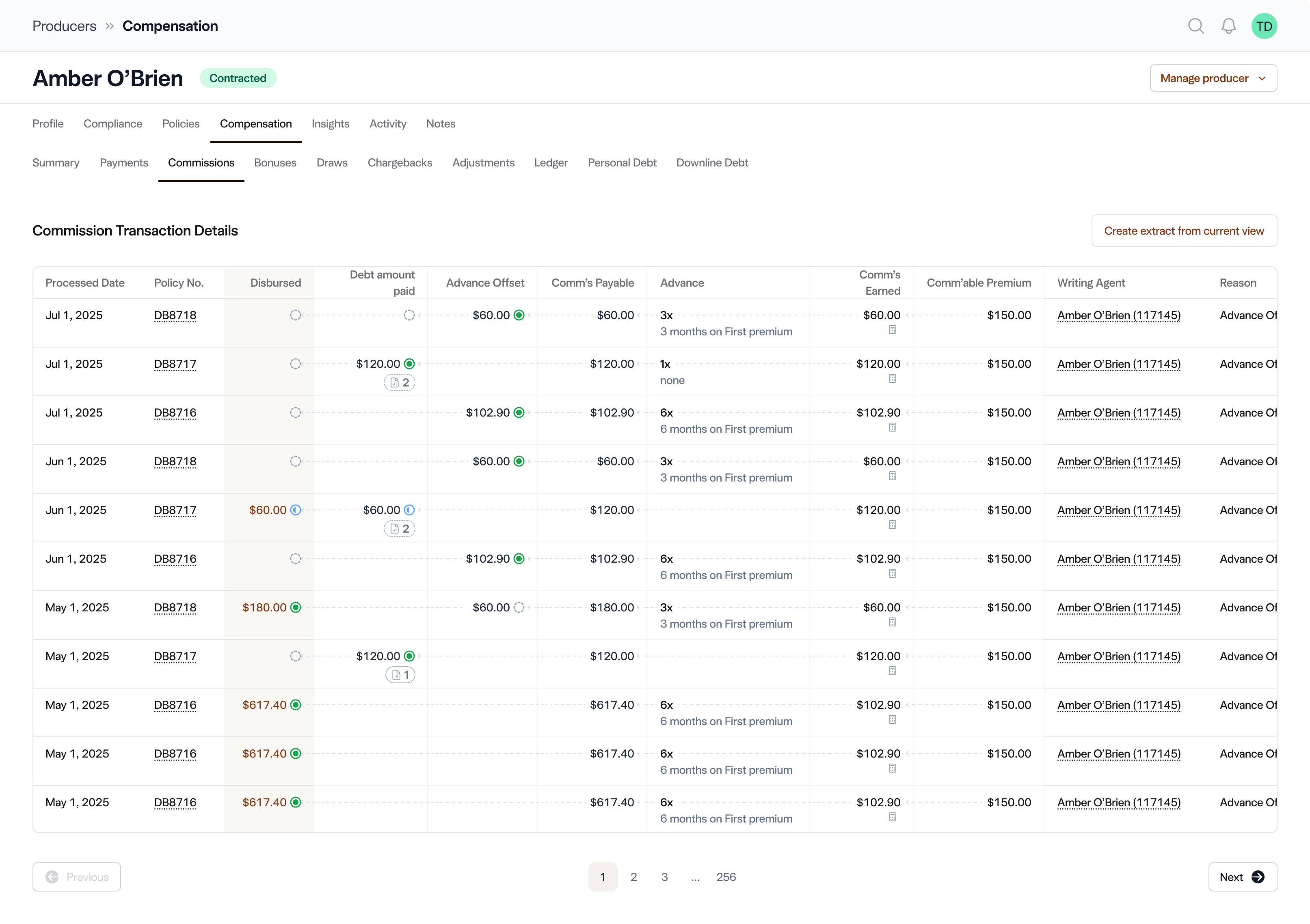Click green status icon beside Jul 1 DB8717 debt paid
This screenshot has width=1310, height=924.
click(409, 364)
